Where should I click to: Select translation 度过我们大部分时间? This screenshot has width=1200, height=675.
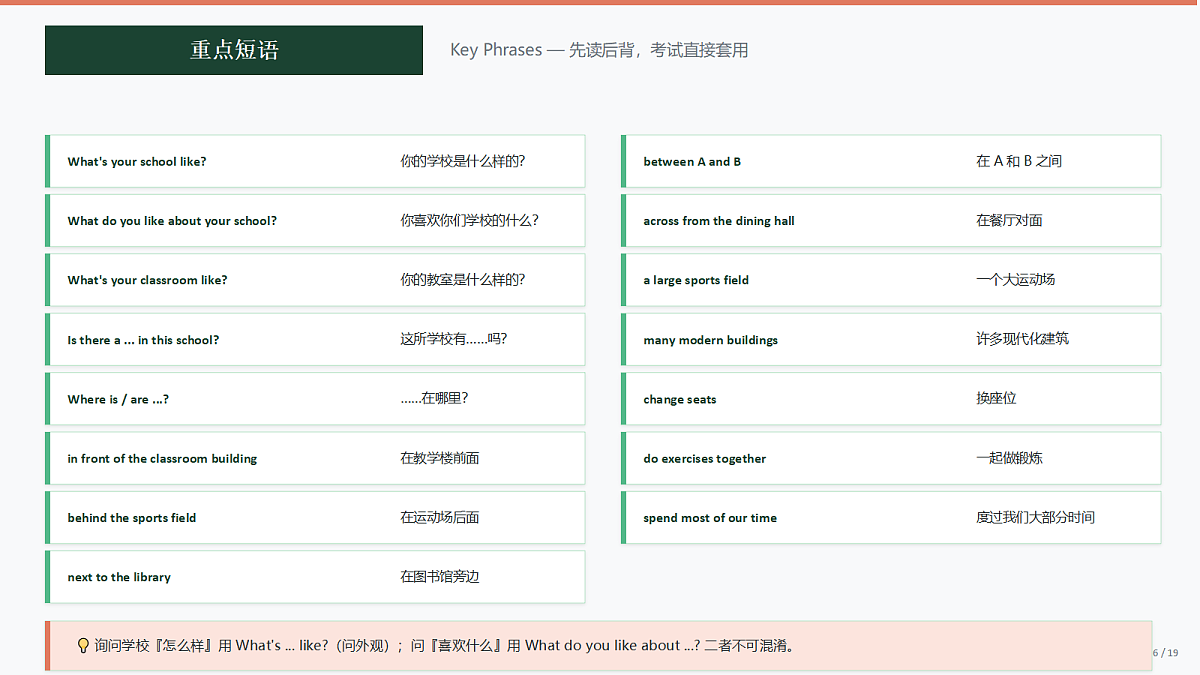1035,517
